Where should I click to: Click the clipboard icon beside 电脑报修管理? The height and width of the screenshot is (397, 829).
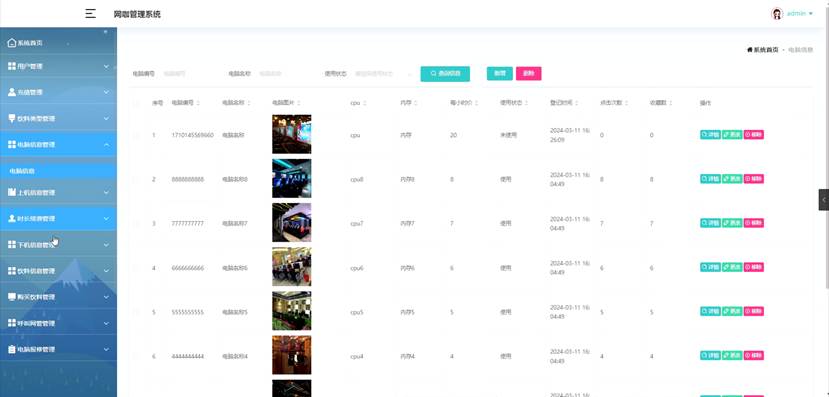point(12,349)
